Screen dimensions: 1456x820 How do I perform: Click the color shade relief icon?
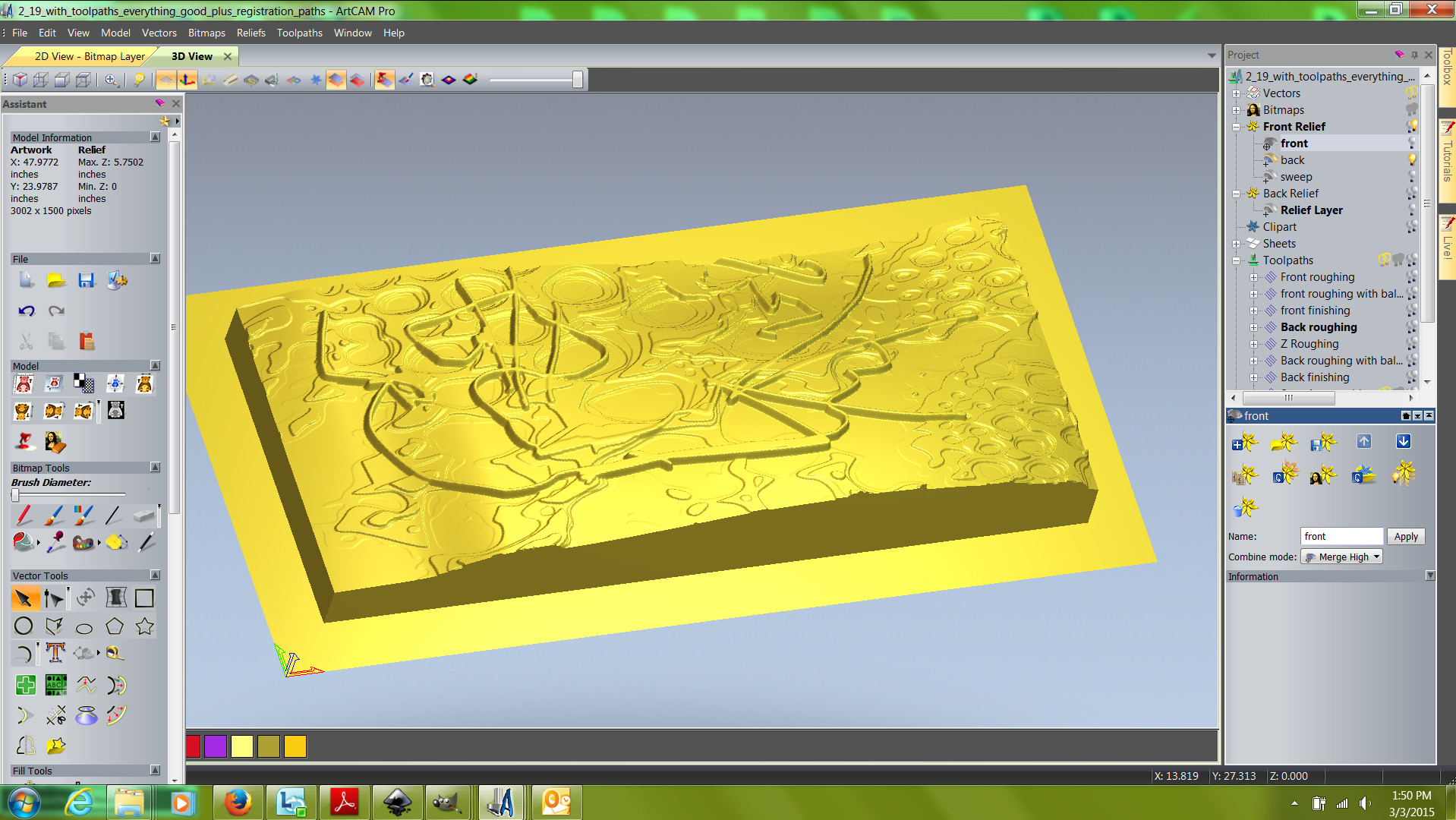(470, 80)
